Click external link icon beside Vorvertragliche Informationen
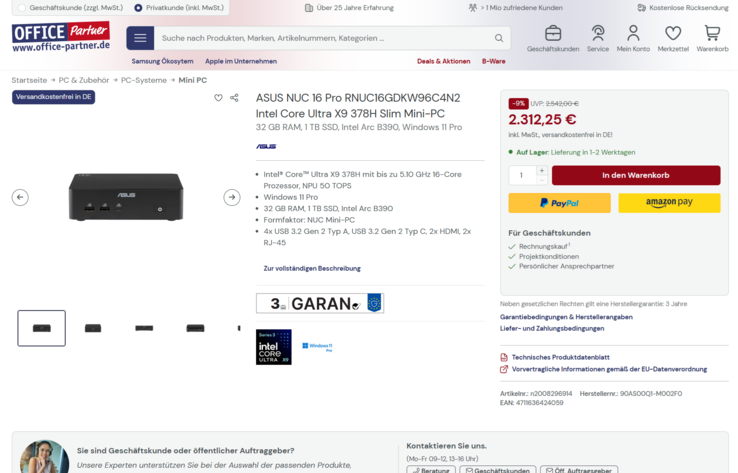738x473 pixels. tap(504, 369)
